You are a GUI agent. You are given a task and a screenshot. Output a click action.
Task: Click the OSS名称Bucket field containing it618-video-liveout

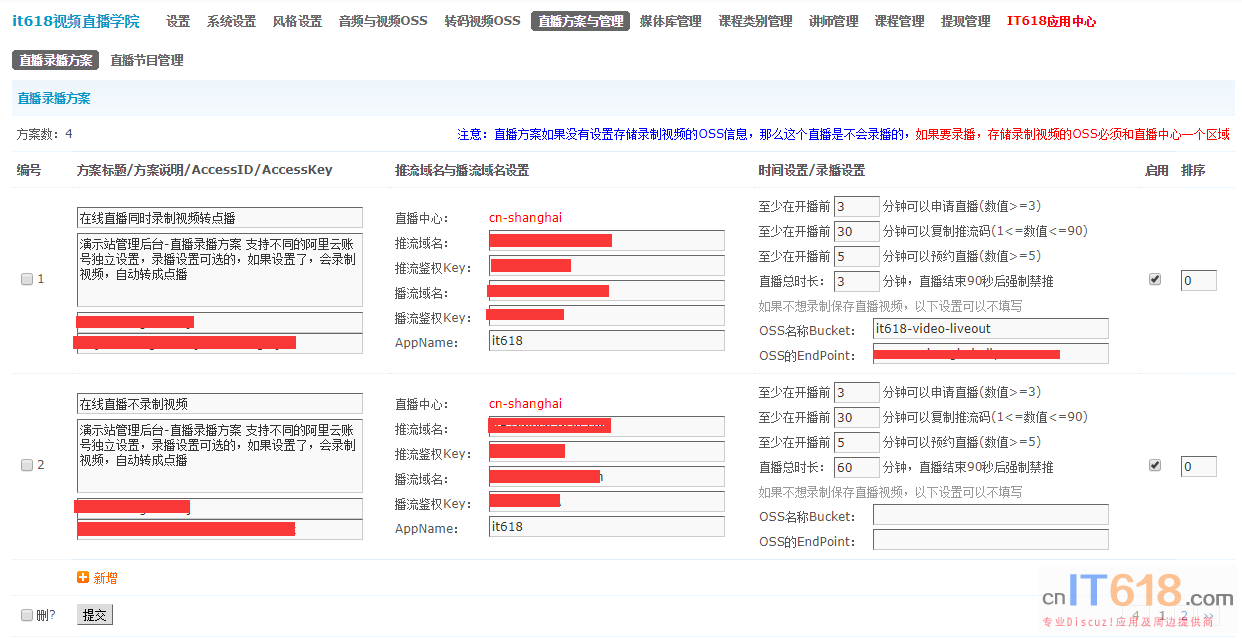[990, 329]
